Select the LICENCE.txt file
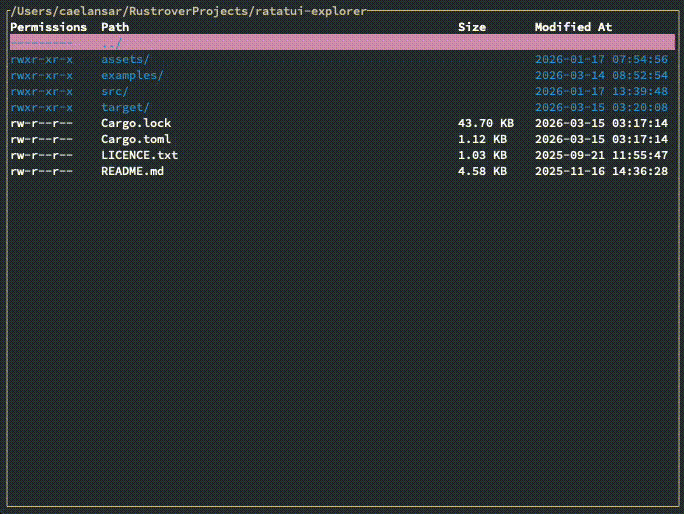684x514 pixels. coord(140,155)
